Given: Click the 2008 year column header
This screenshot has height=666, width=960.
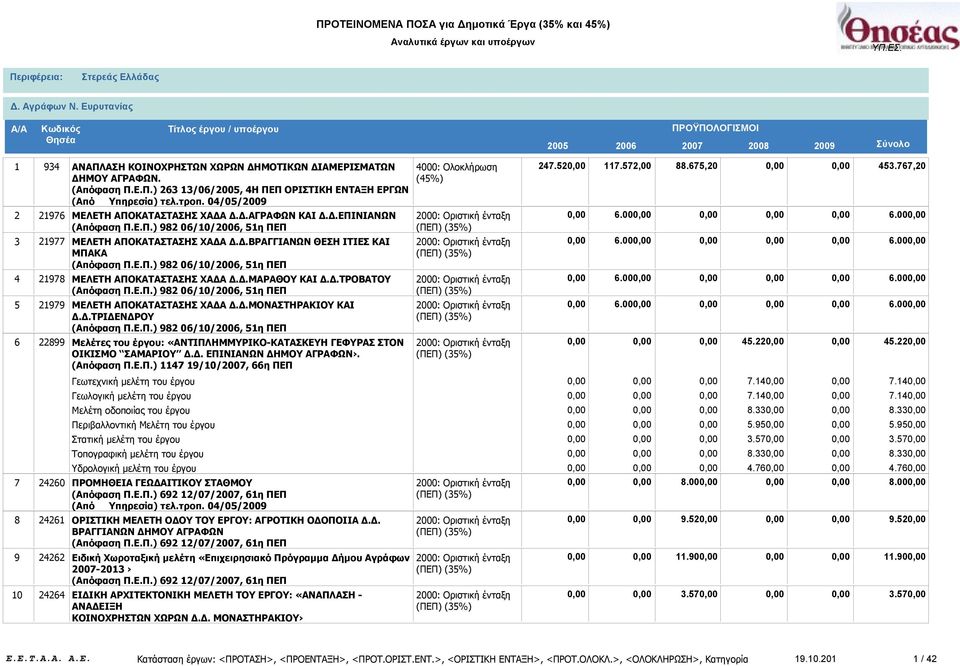Looking at the screenshot, I should [x=758, y=146].
